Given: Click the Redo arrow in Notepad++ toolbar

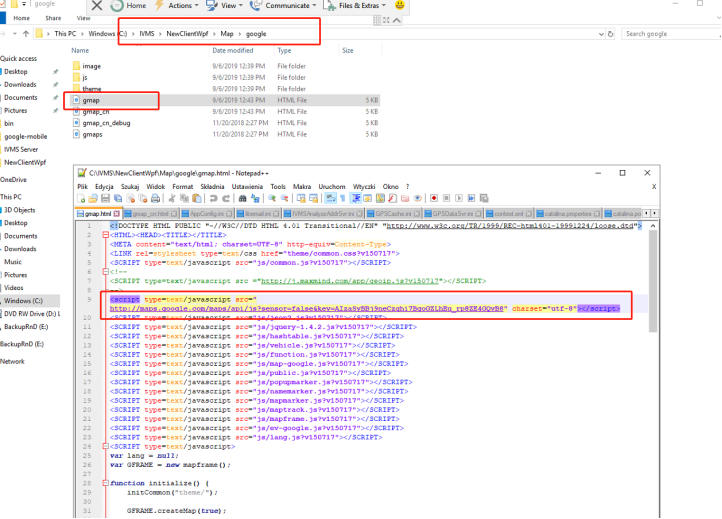Looking at the screenshot, I should pyautogui.click(x=226, y=198).
